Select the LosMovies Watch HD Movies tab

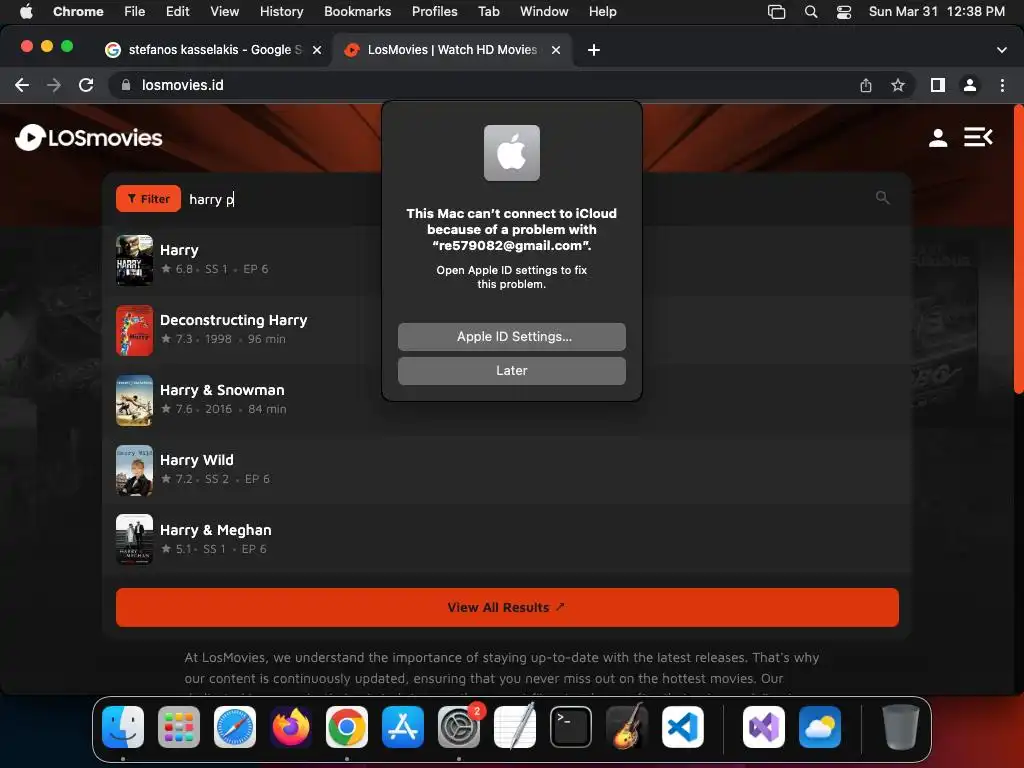pyautogui.click(x=452, y=50)
